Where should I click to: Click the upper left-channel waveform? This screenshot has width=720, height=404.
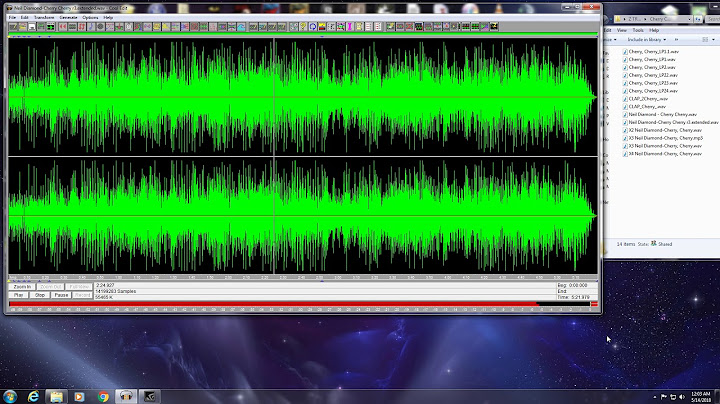303,97
